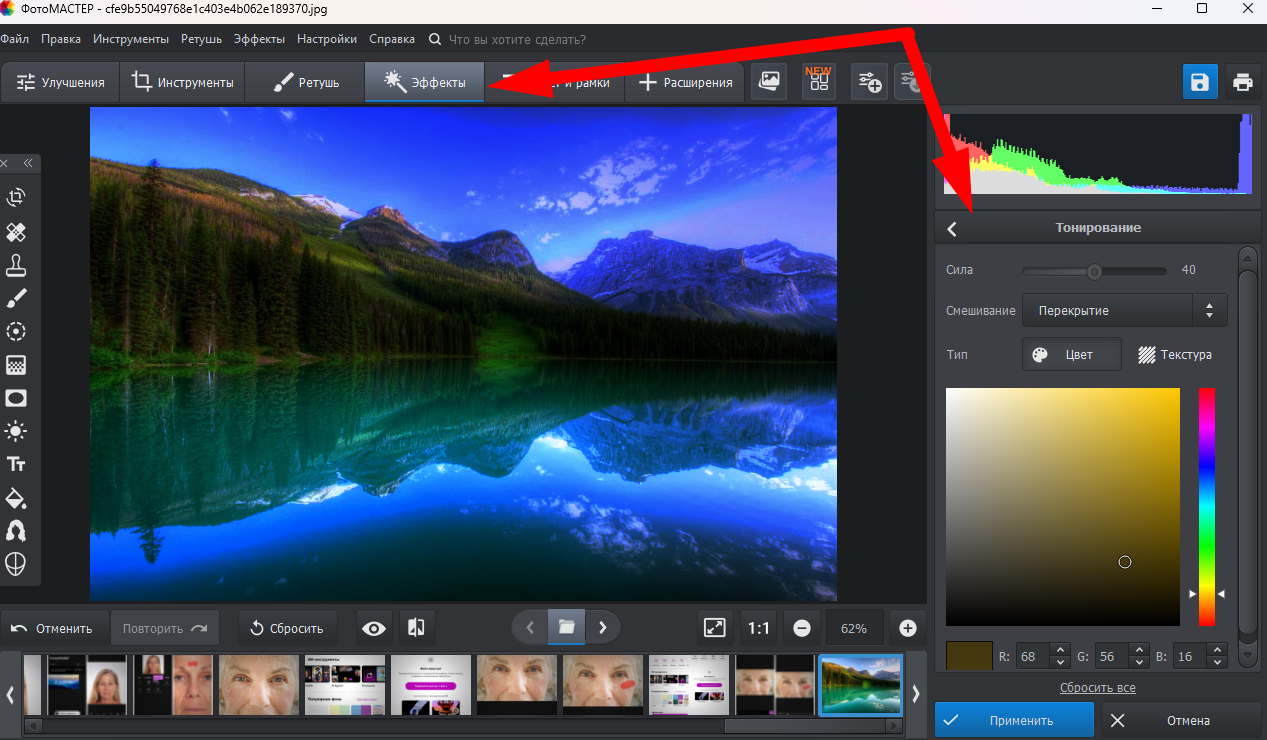Toggle fit-to-screen view

(x=715, y=628)
